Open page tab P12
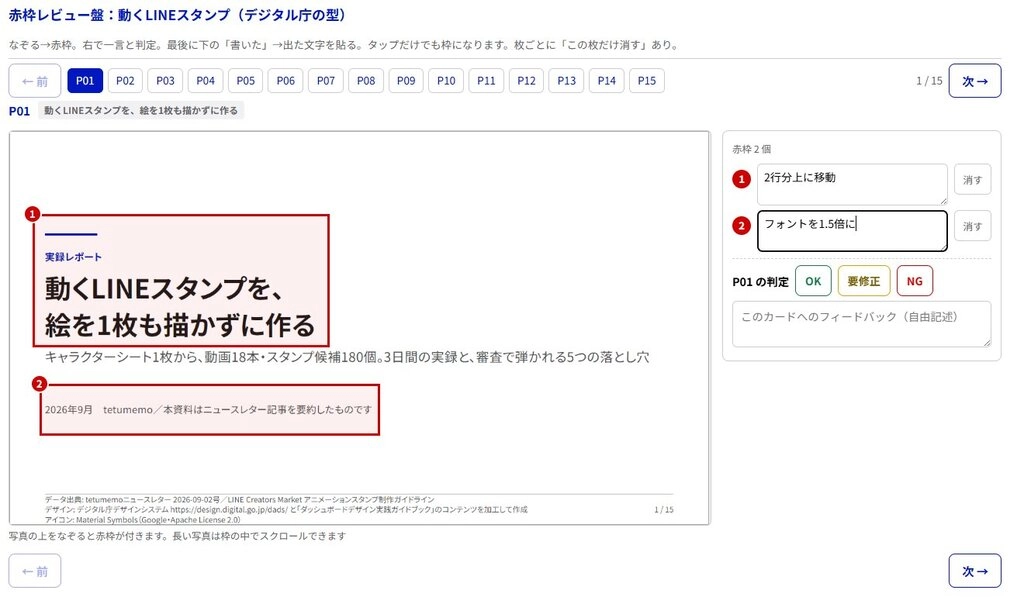The height and width of the screenshot is (597, 1024). [x=526, y=81]
